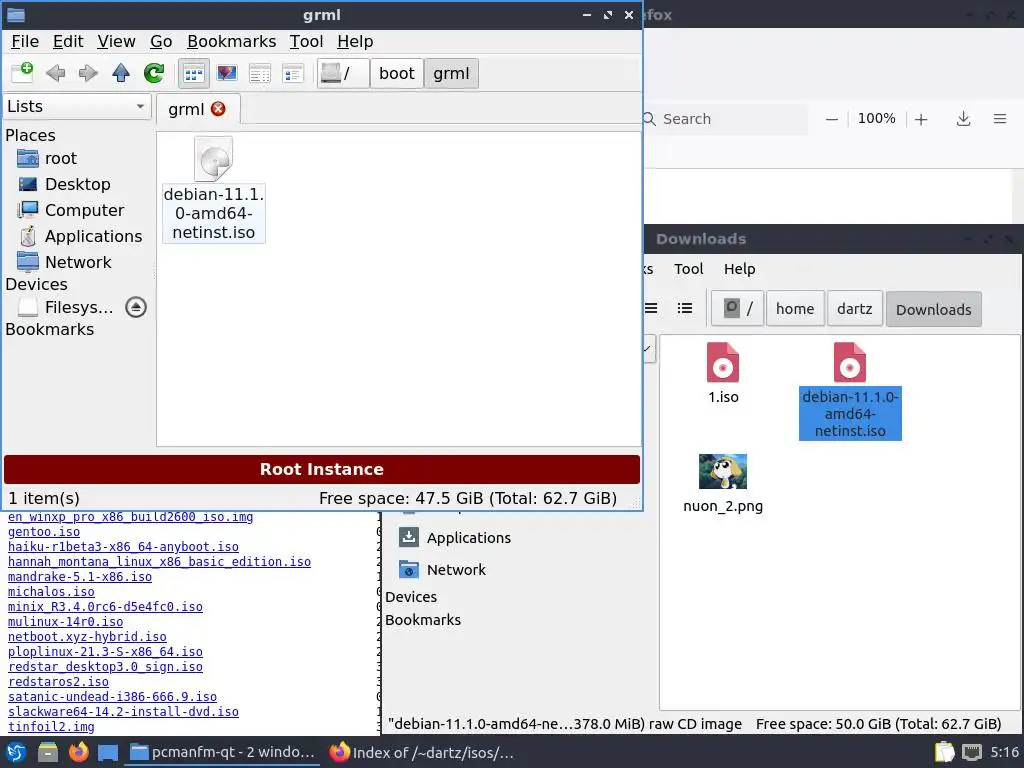Open redstaros2.iso link
The height and width of the screenshot is (768, 1024).
[x=58, y=682]
